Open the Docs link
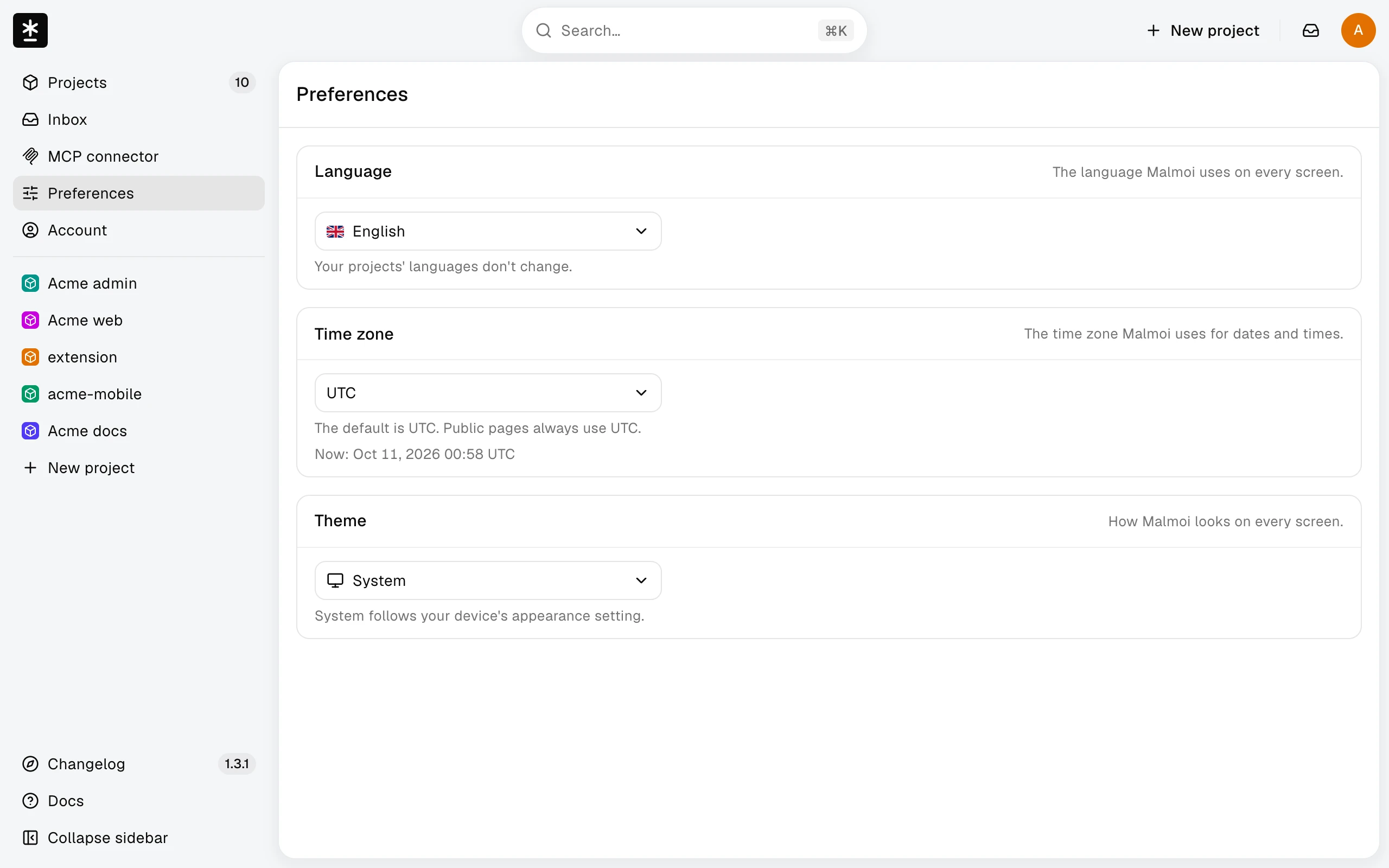Image resolution: width=1389 pixels, height=868 pixels. pos(139,801)
